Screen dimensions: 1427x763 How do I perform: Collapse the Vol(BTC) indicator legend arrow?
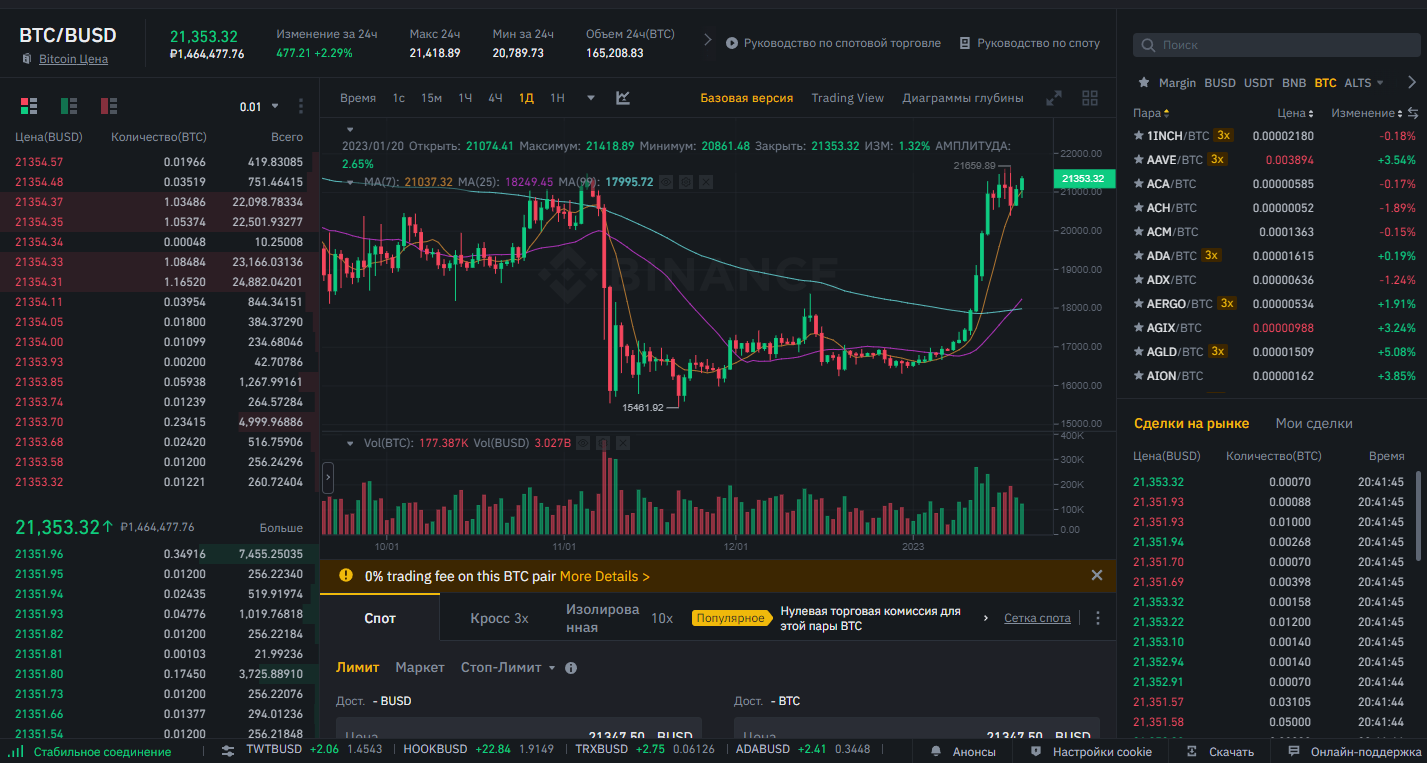coord(349,443)
